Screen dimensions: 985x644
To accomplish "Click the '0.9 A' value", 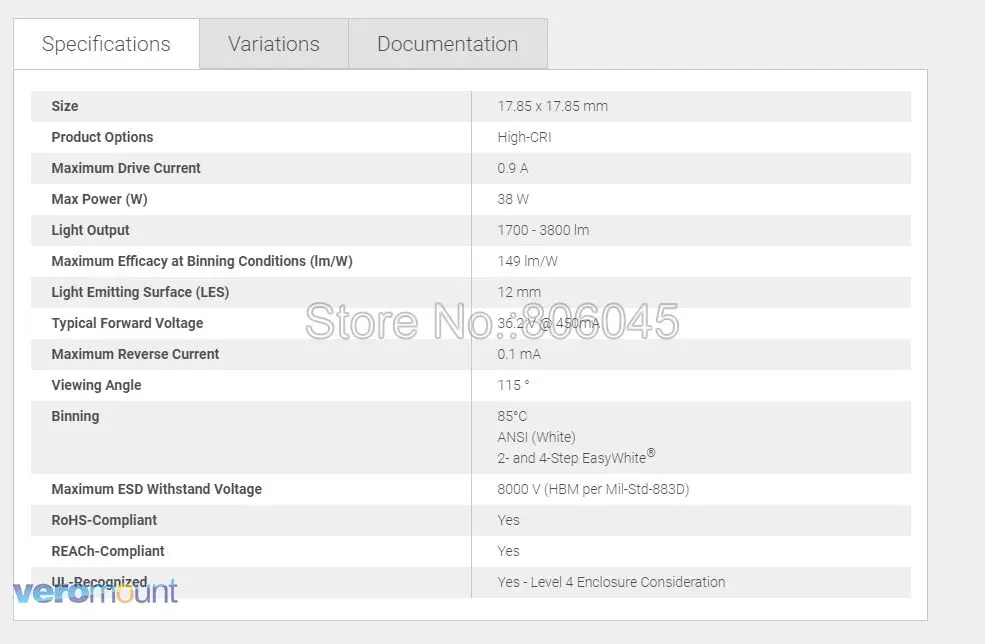I will click(513, 168).
